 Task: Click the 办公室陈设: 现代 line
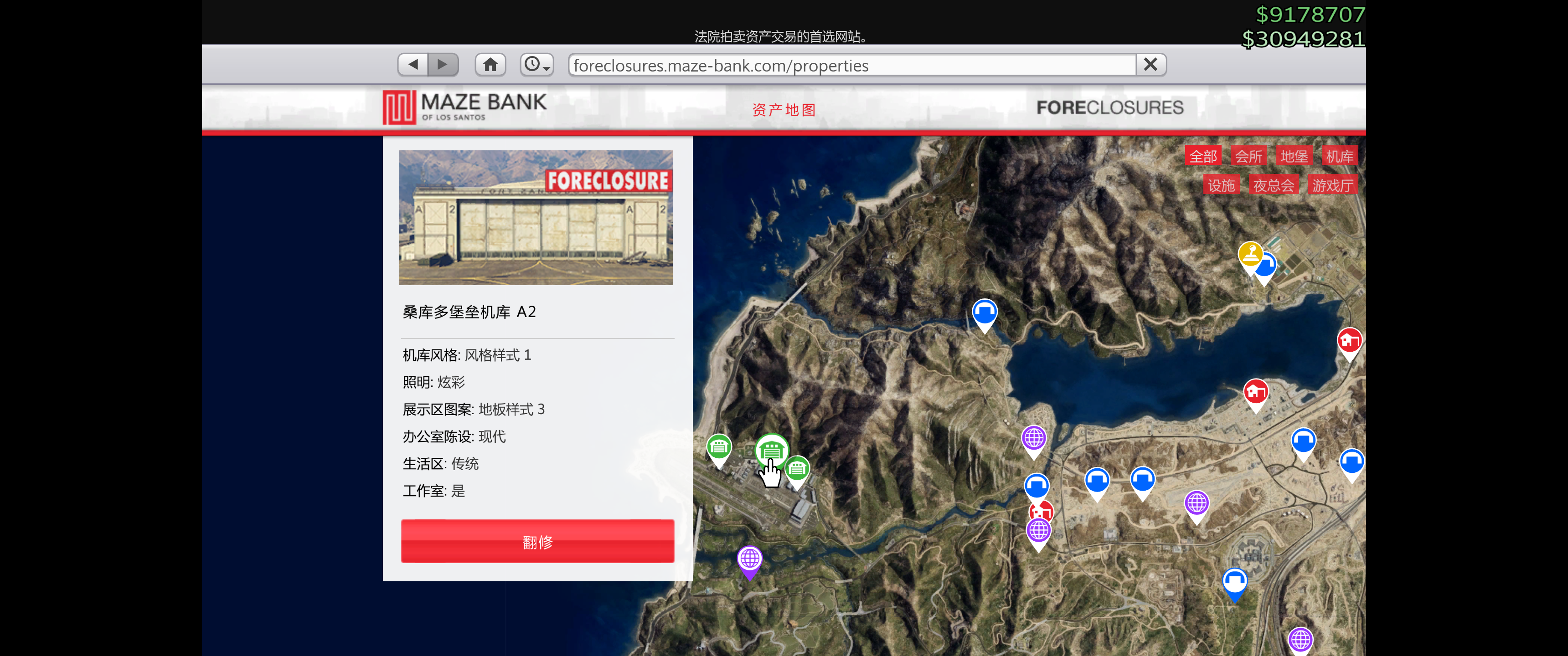(x=454, y=436)
